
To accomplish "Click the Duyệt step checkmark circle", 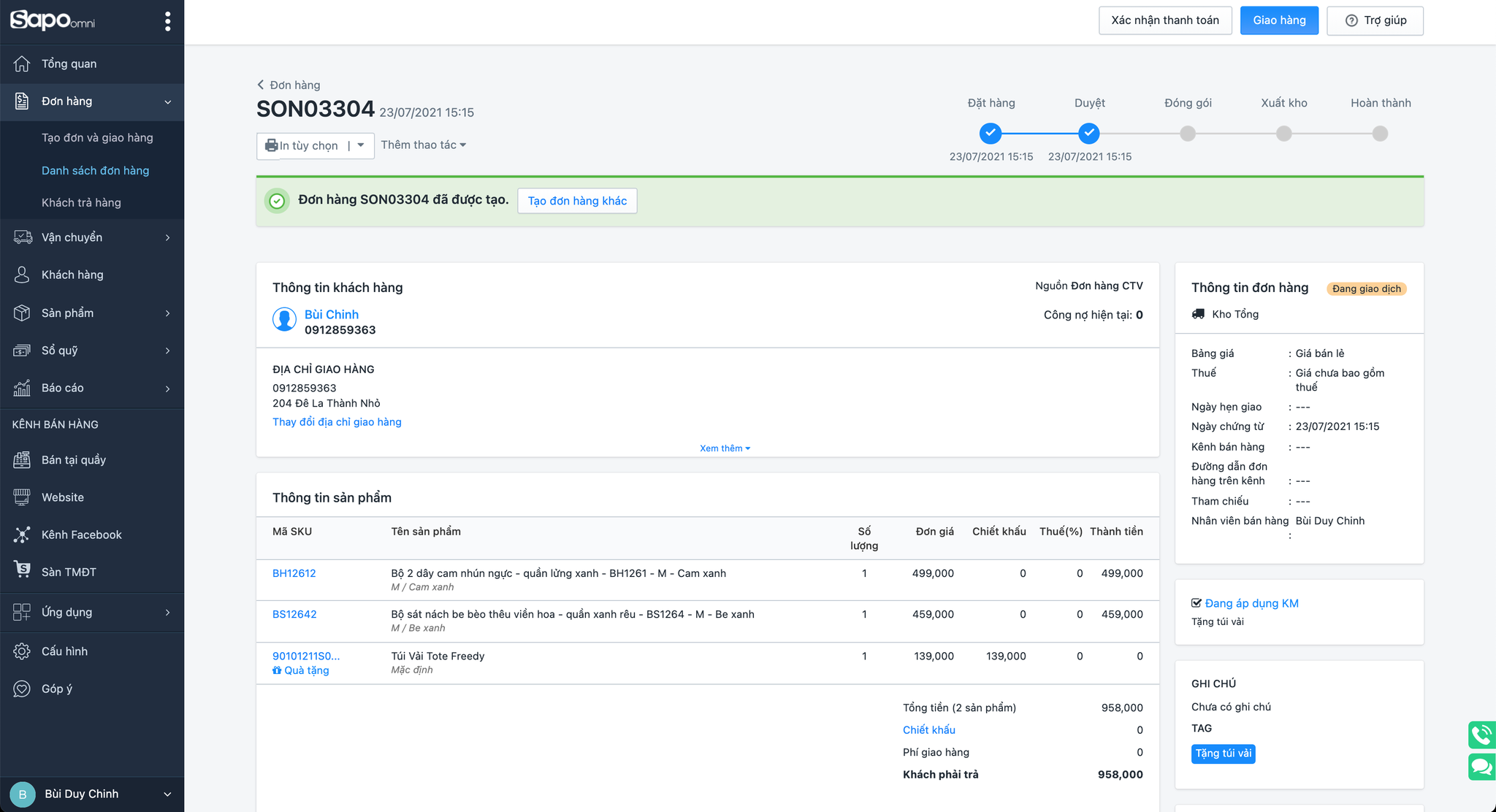I will [x=1089, y=133].
